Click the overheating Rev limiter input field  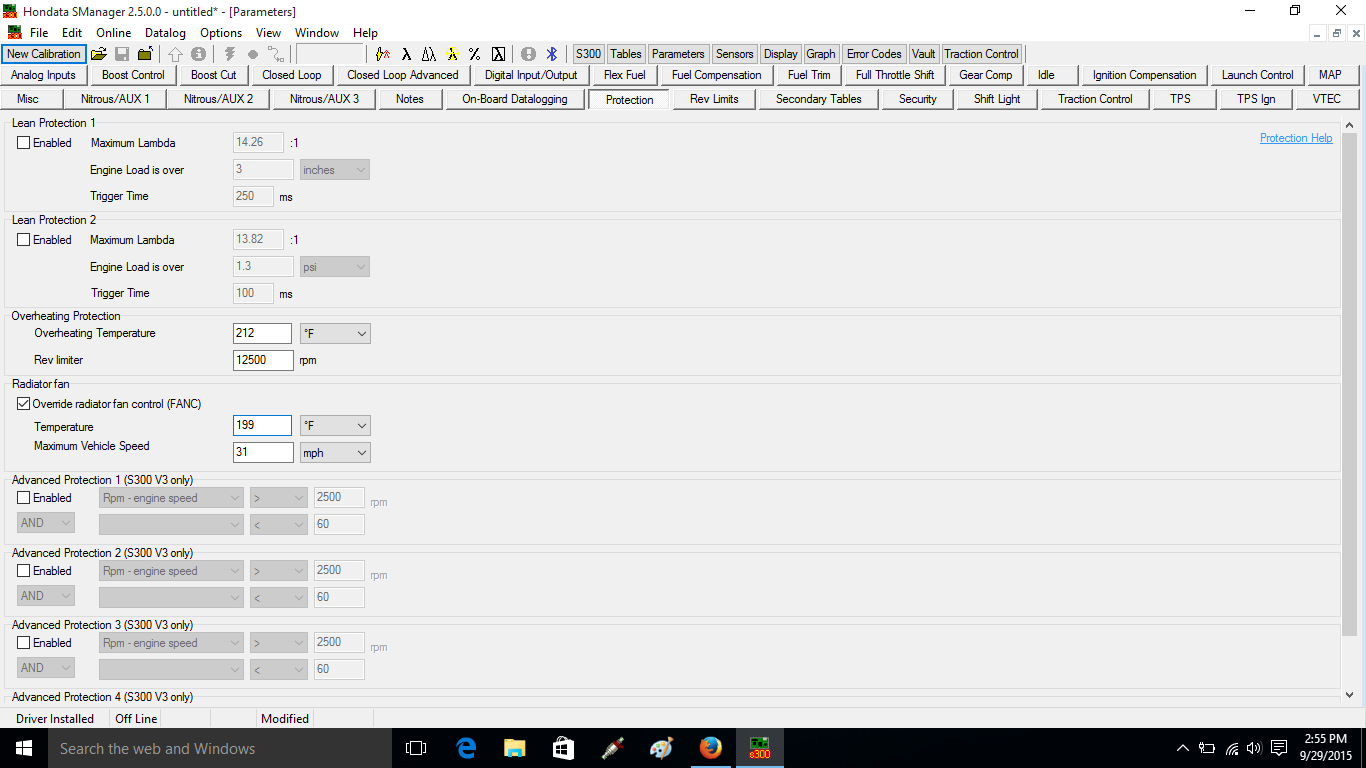click(x=263, y=360)
